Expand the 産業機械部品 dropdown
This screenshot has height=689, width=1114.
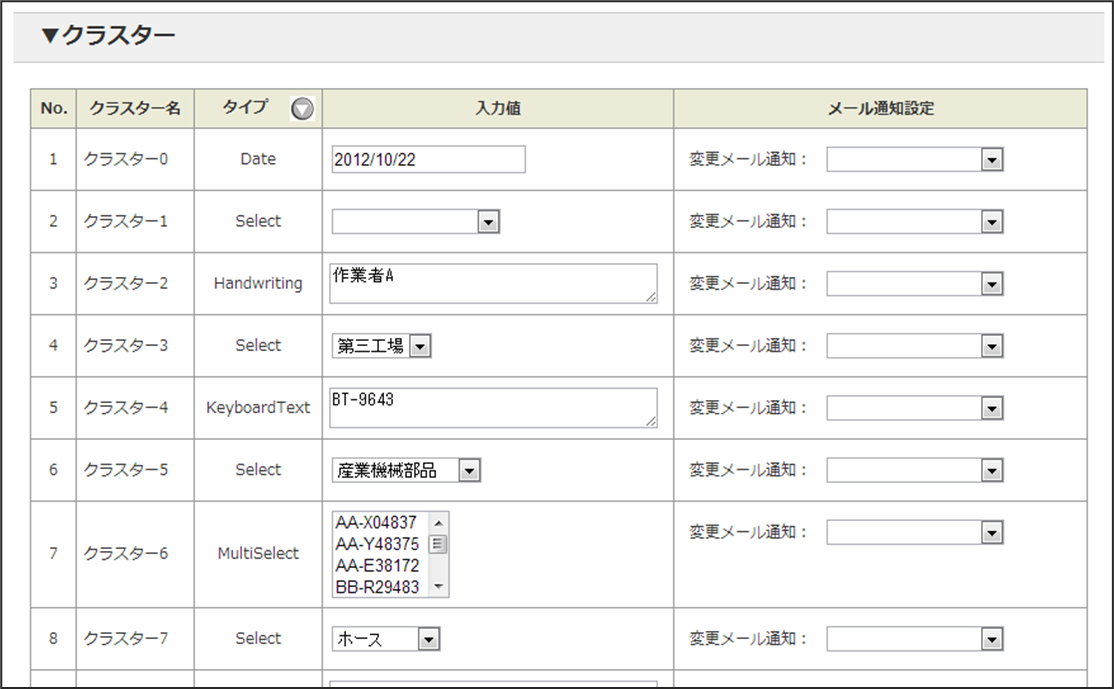point(406,470)
